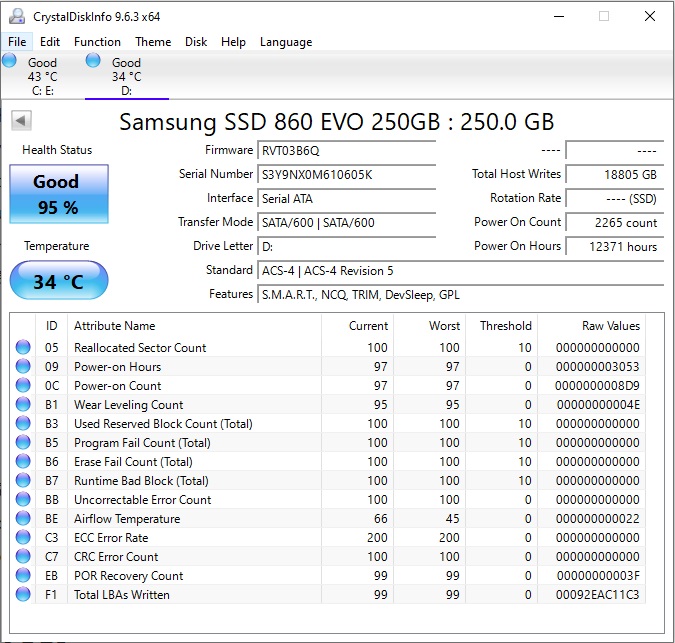Viewport: 675px width, 643px height.
Task: Click the Interface field Serial ATA
Action: [347, 199]
